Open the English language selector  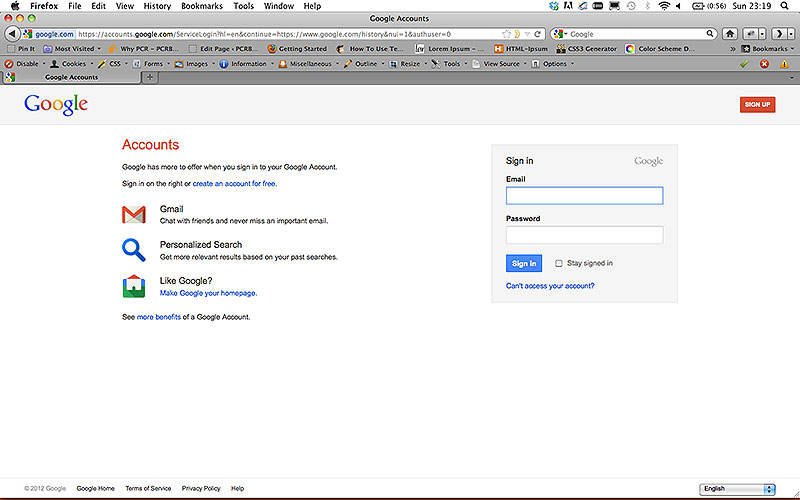click(737, 489)
